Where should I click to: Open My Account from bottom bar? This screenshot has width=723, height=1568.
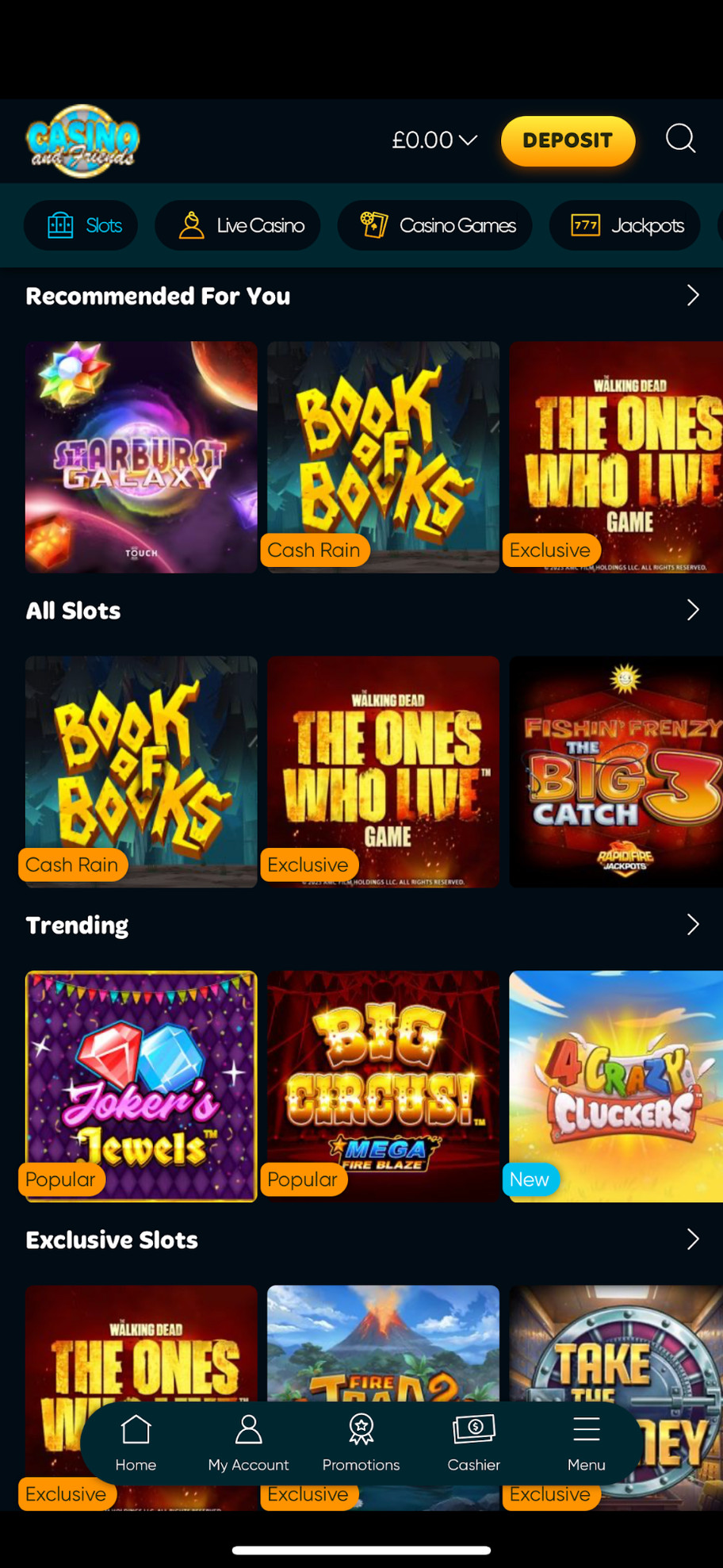[x=248, y=1443]
